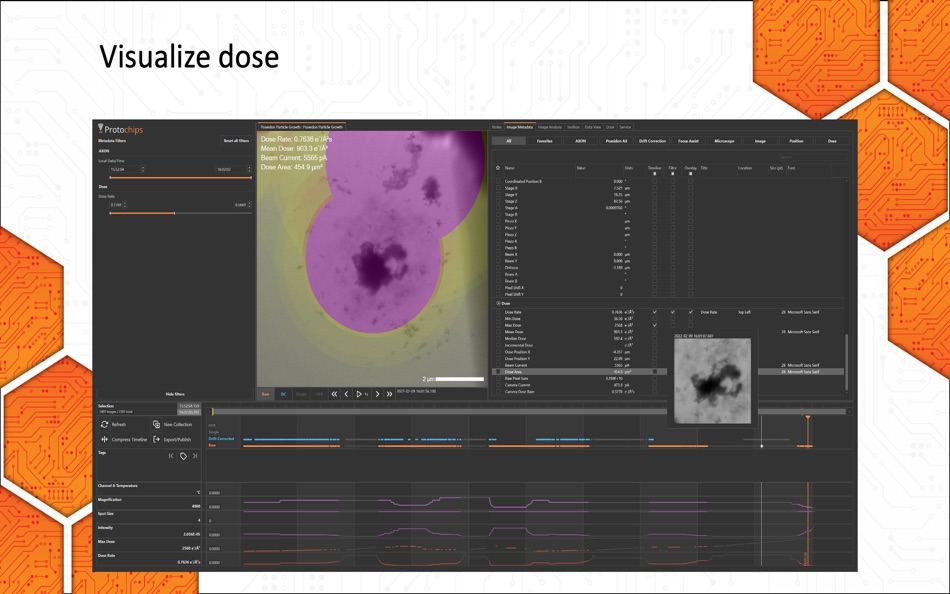This screenshot has width=950, height=594.
Task: Click the Compress Timeline icon
Action: (104, 440)
